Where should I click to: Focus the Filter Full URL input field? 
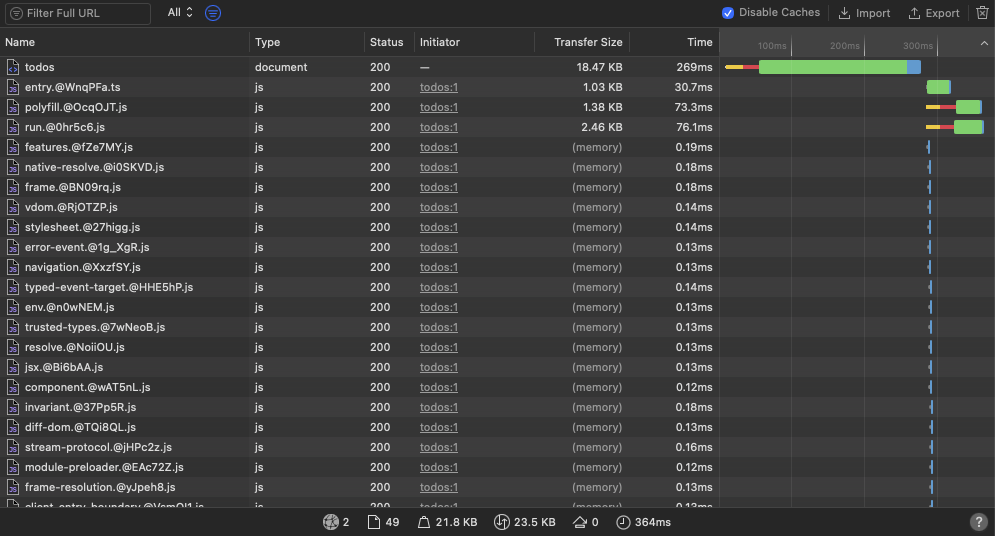point(78,13)
